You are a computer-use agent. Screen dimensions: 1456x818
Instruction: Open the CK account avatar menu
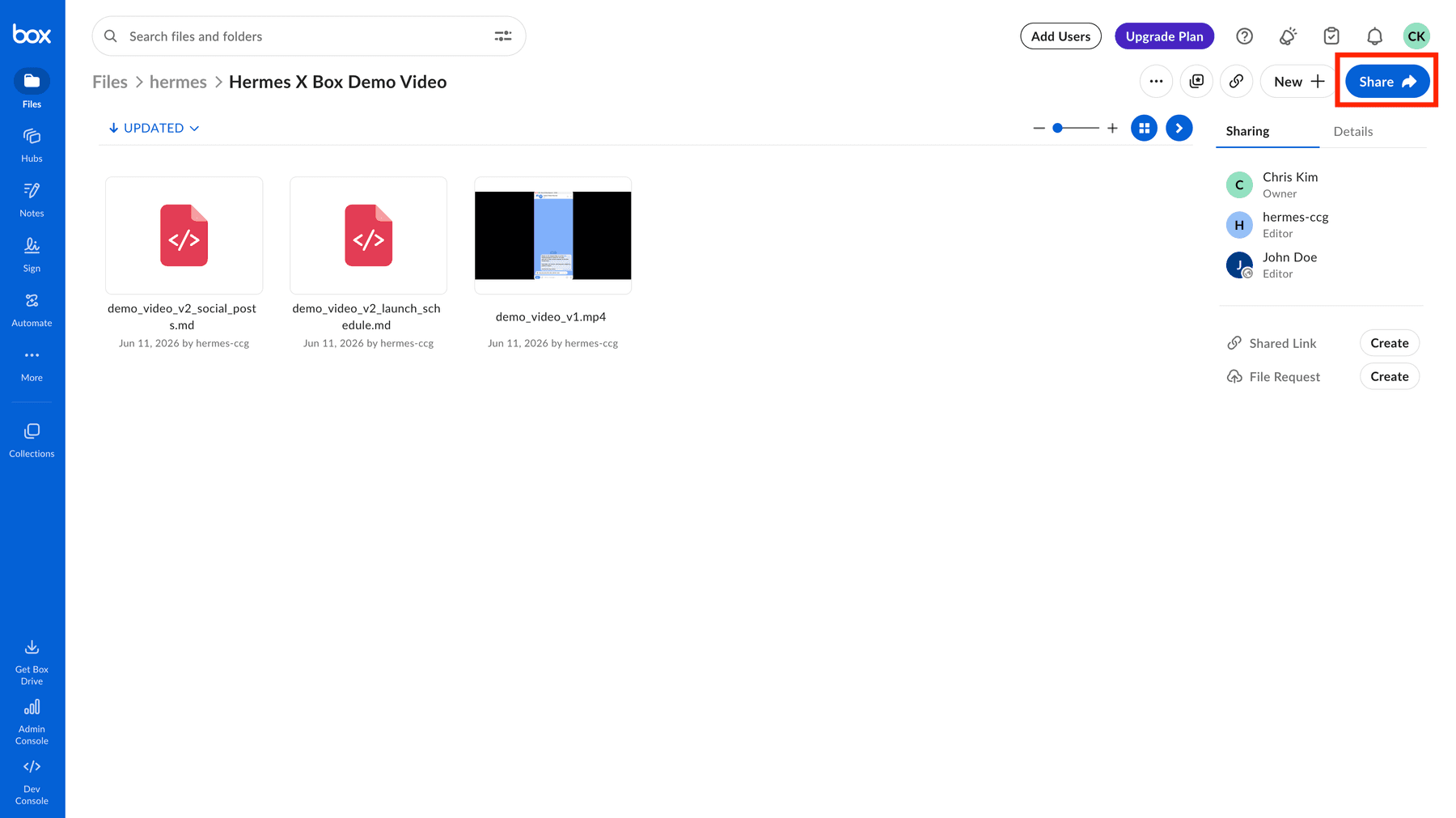pyautogui.click(x=1416, y=36)
